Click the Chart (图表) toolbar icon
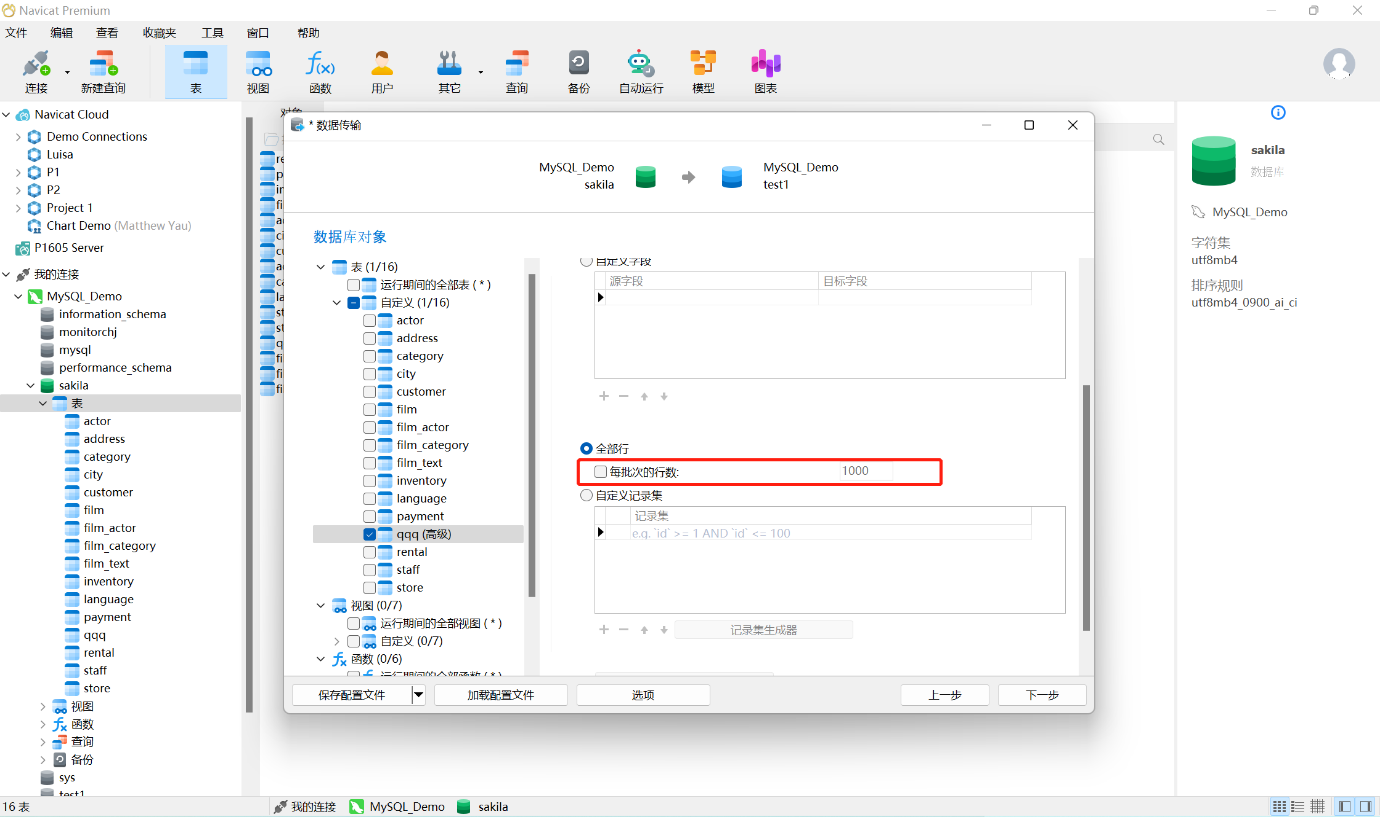 (765, 72)
